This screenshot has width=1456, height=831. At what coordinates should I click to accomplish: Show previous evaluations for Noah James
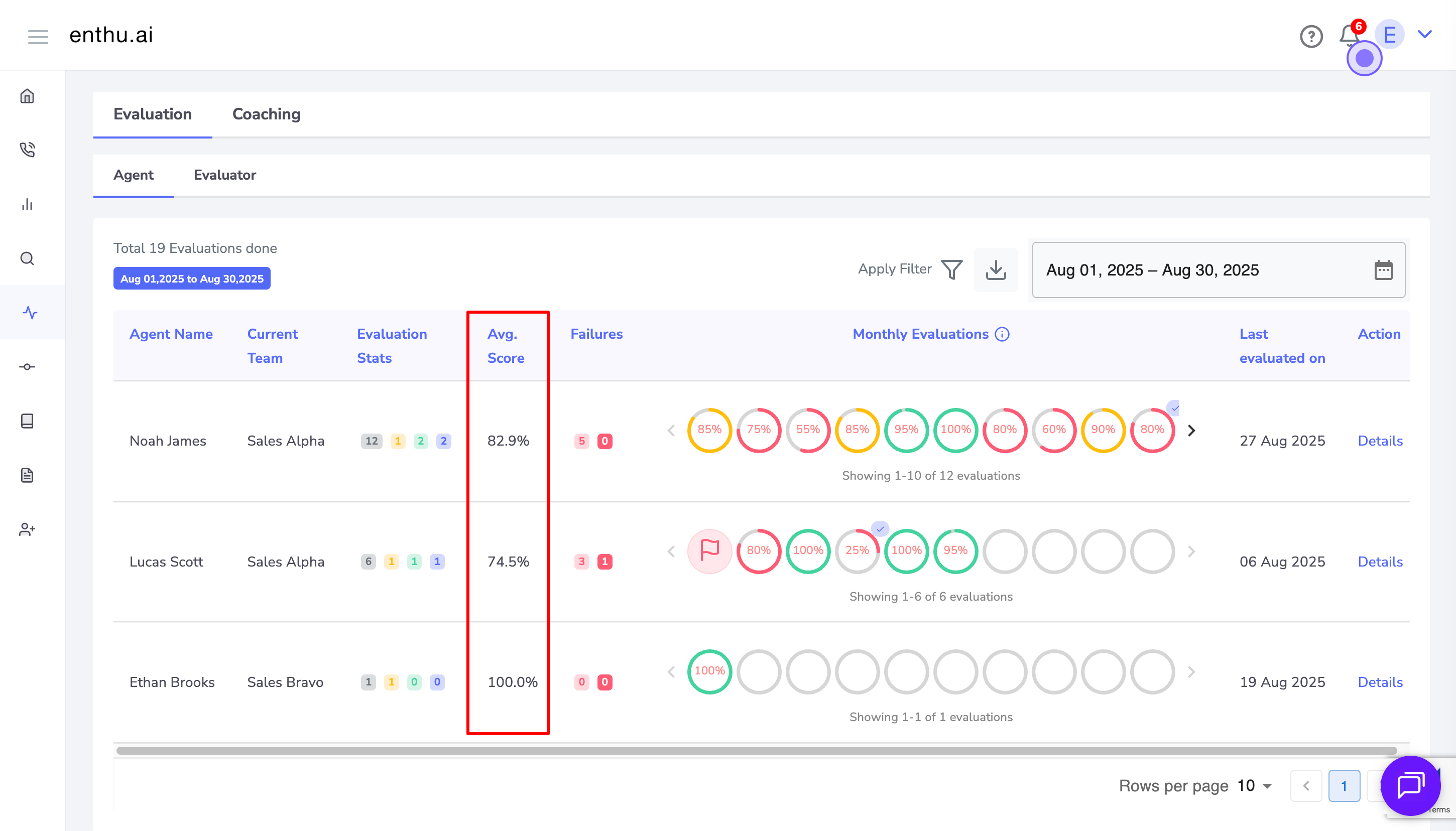pyautogui.click(x=671, y=431)
